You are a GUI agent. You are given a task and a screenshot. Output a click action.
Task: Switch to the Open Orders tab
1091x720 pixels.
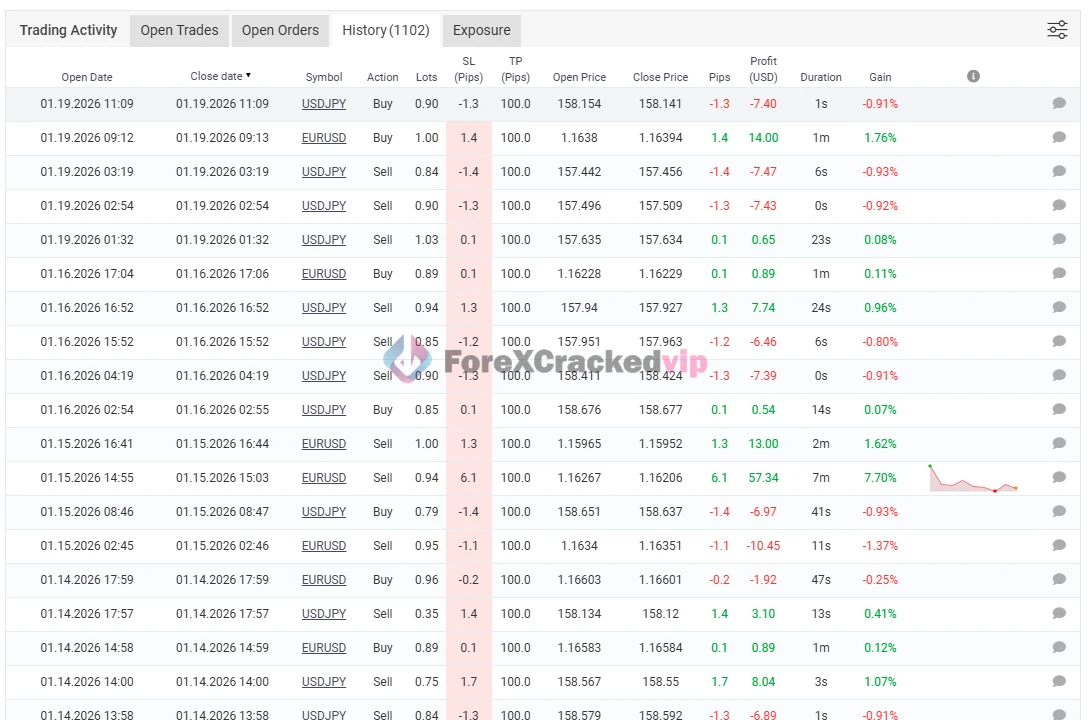280,30
